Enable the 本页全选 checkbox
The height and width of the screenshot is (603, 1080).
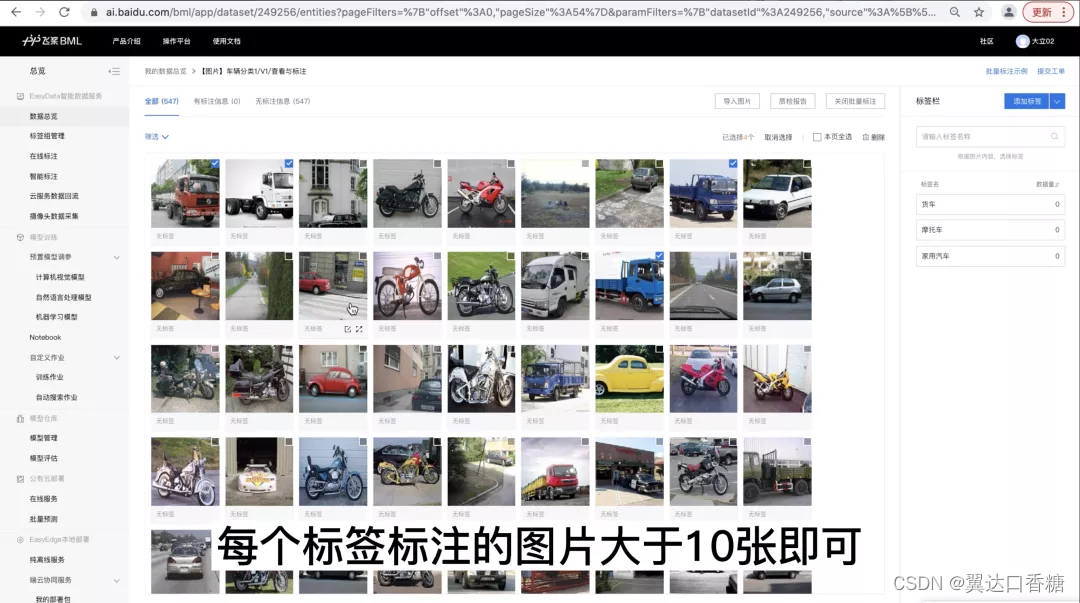pyautogui.click(x=816, y=137)
